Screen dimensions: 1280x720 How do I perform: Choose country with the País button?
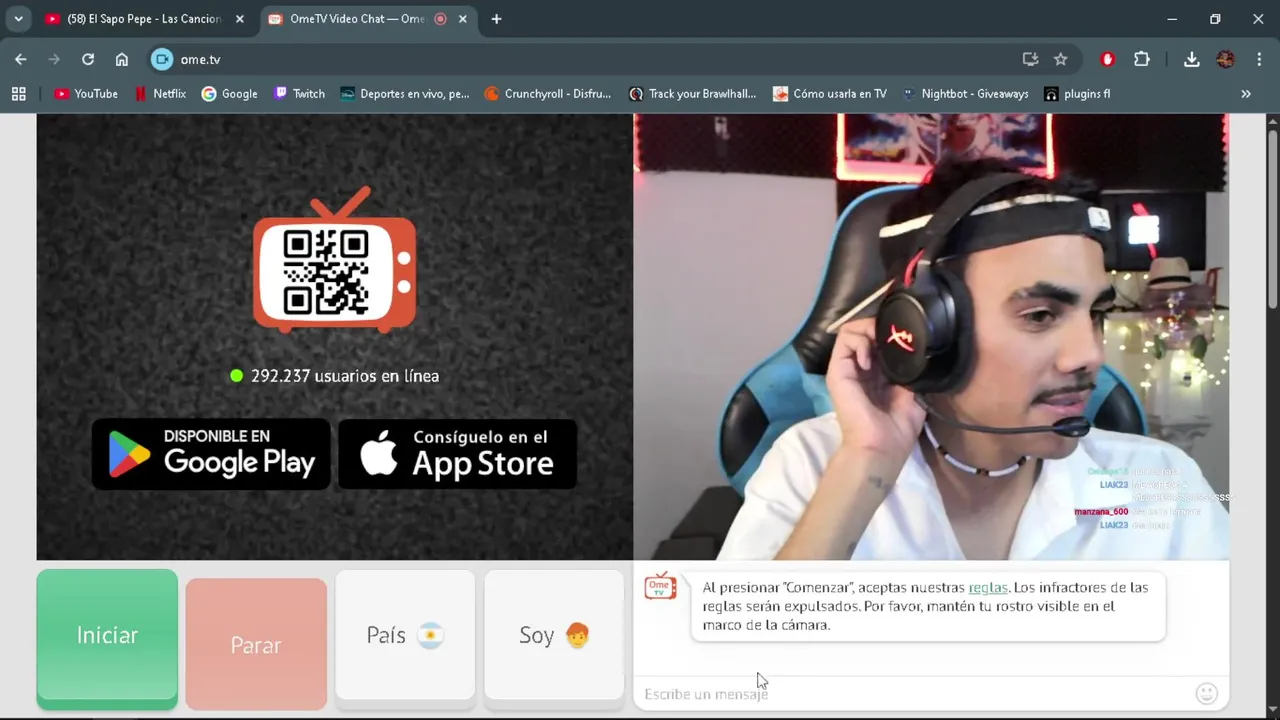[x=405, y=635]
